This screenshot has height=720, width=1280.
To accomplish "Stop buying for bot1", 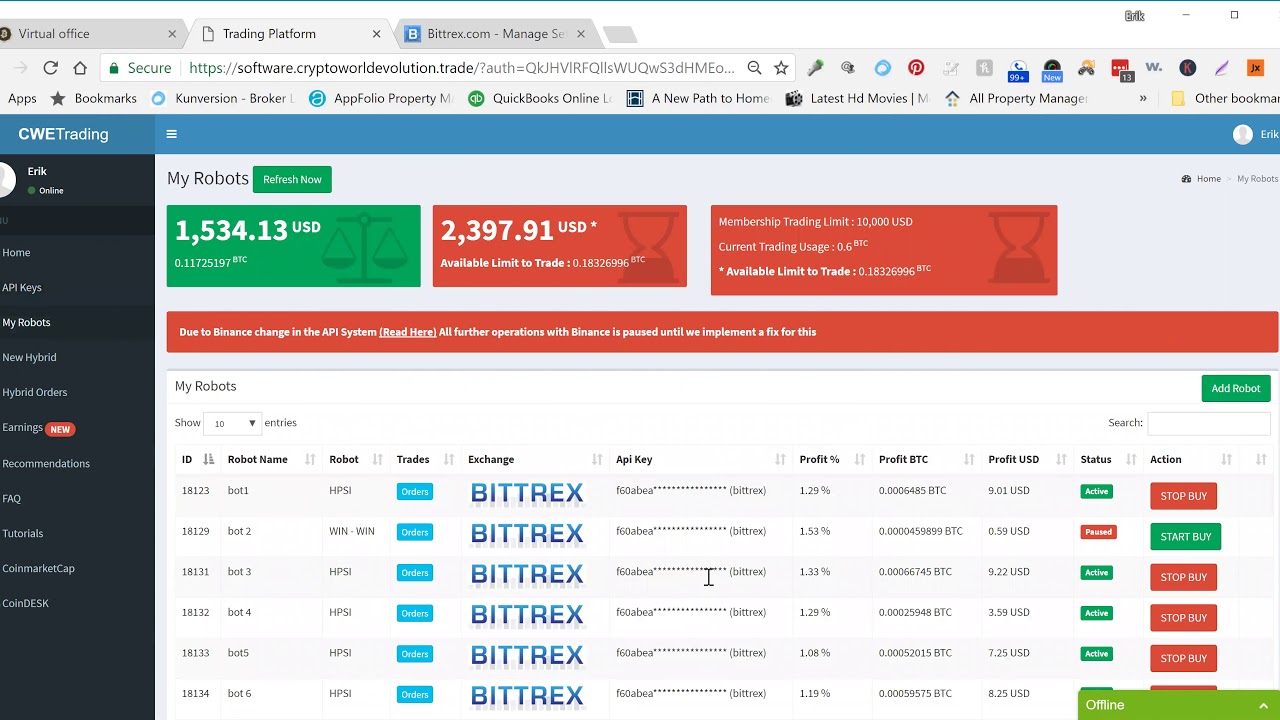I will point(1183,496).
